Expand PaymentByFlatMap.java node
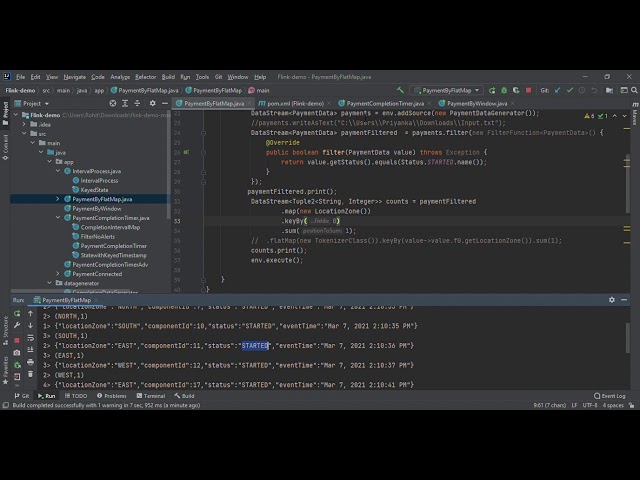Viewport: 640px width, 480px height. 58,199
